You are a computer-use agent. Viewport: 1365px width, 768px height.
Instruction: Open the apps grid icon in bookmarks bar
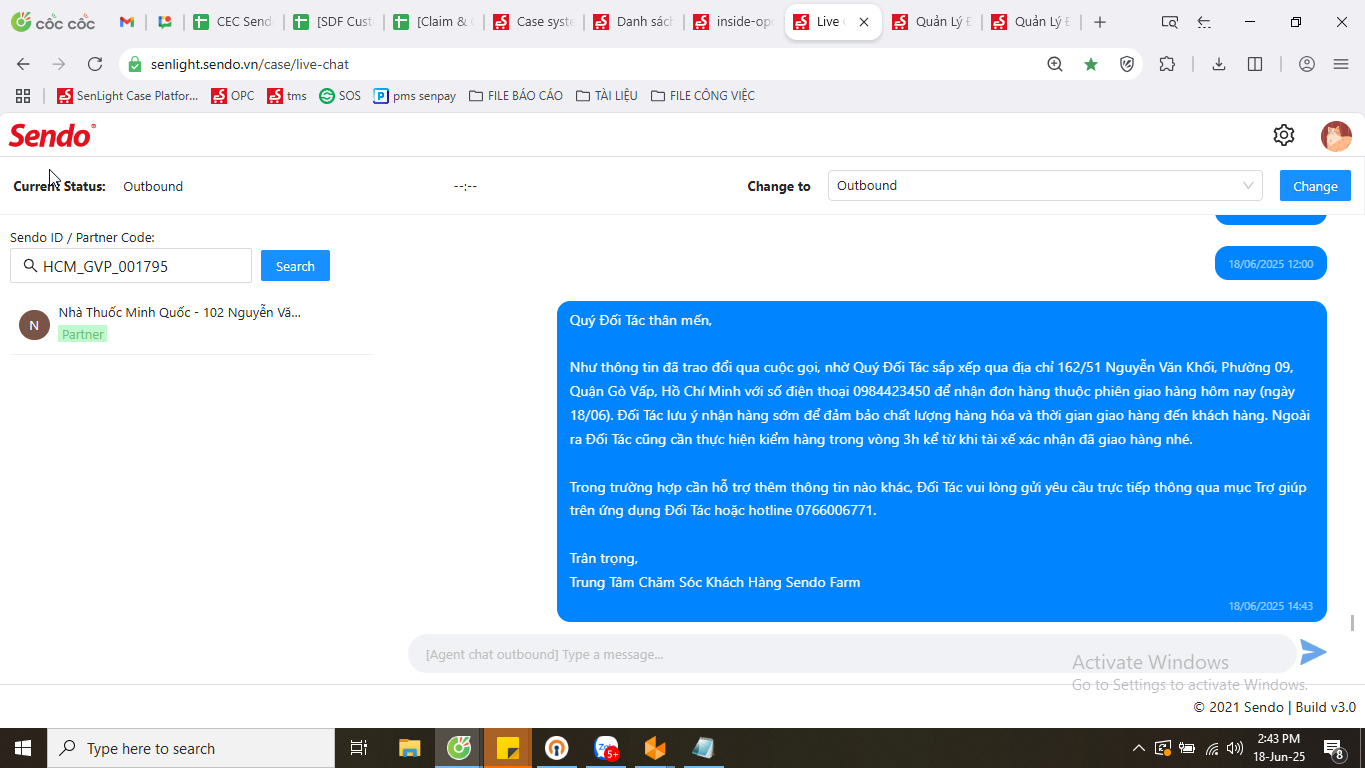click(x=23, y=96)
